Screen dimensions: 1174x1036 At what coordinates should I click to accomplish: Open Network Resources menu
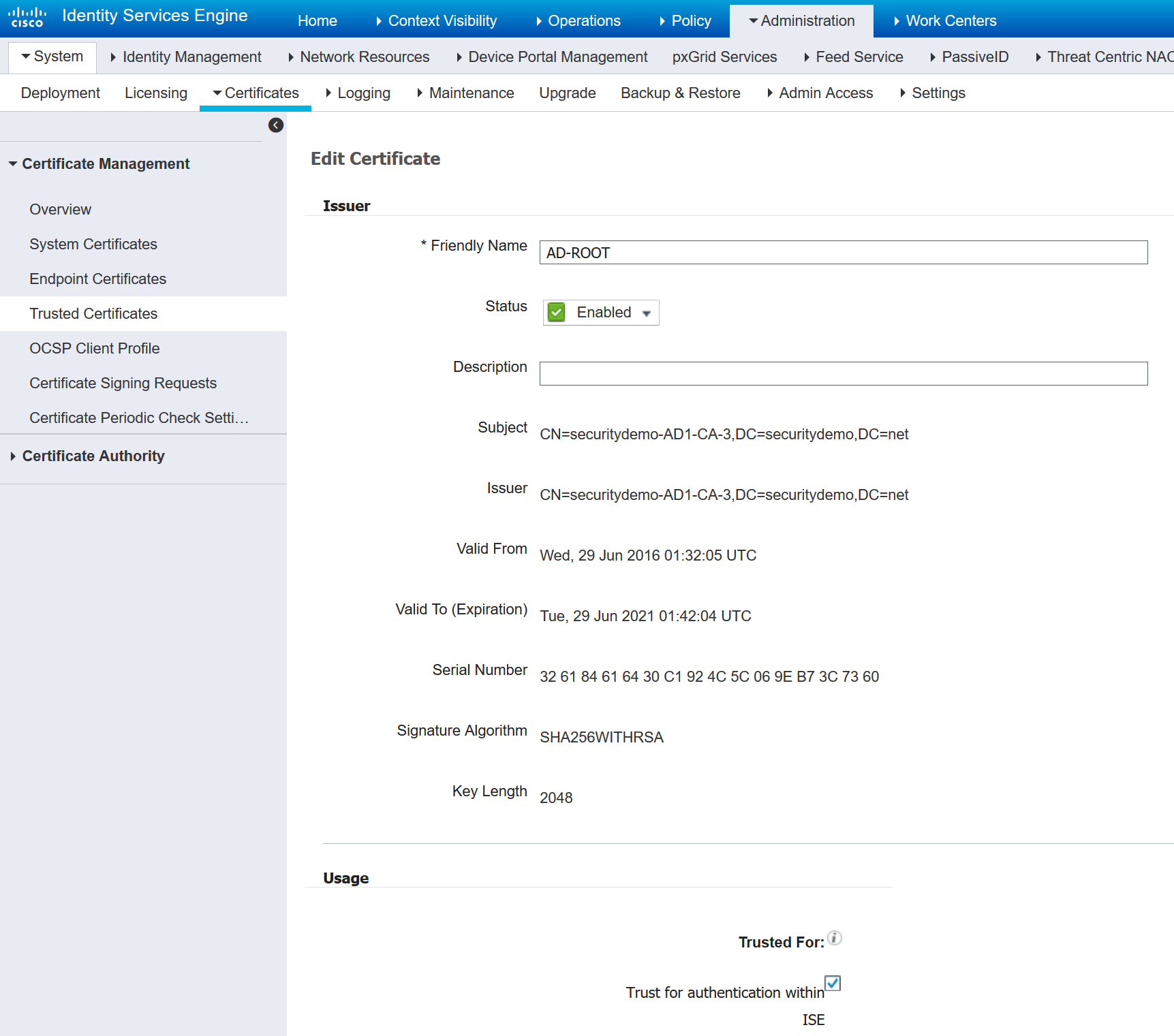pos(358,57)
